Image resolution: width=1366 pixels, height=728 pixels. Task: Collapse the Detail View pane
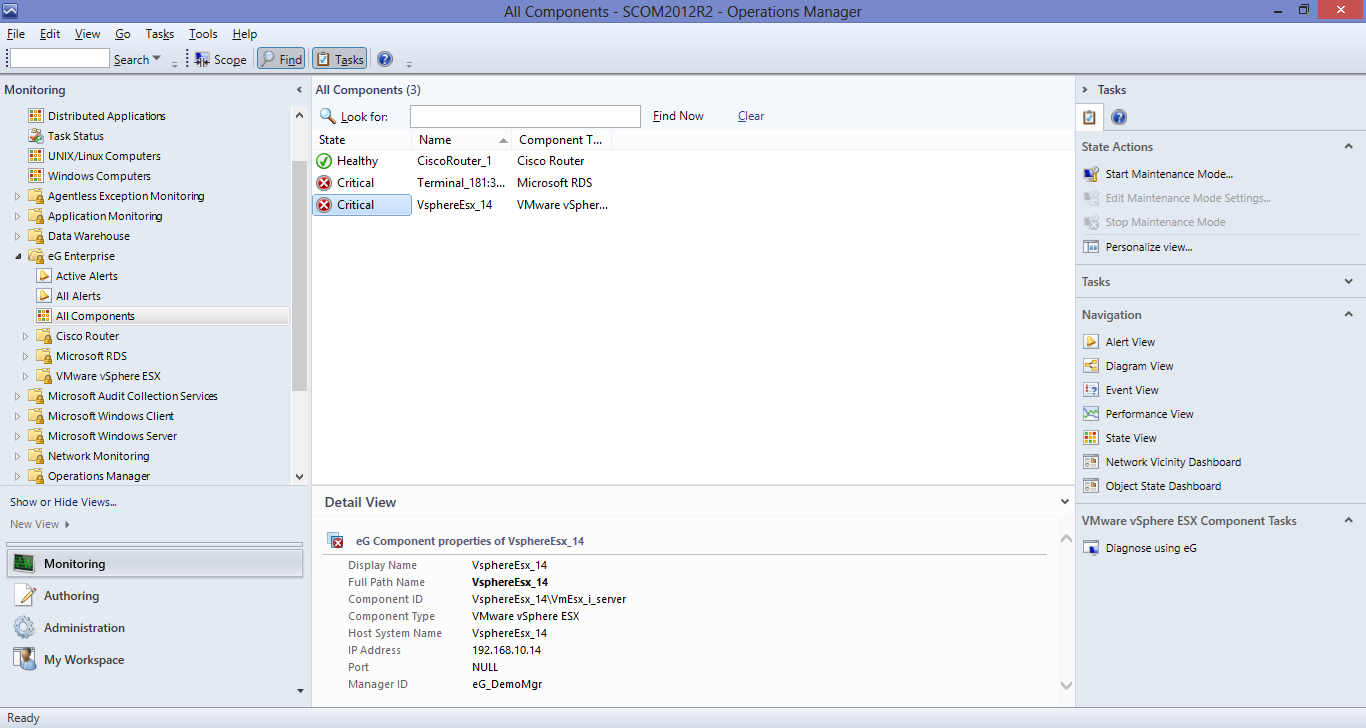tap(1065, 502)
